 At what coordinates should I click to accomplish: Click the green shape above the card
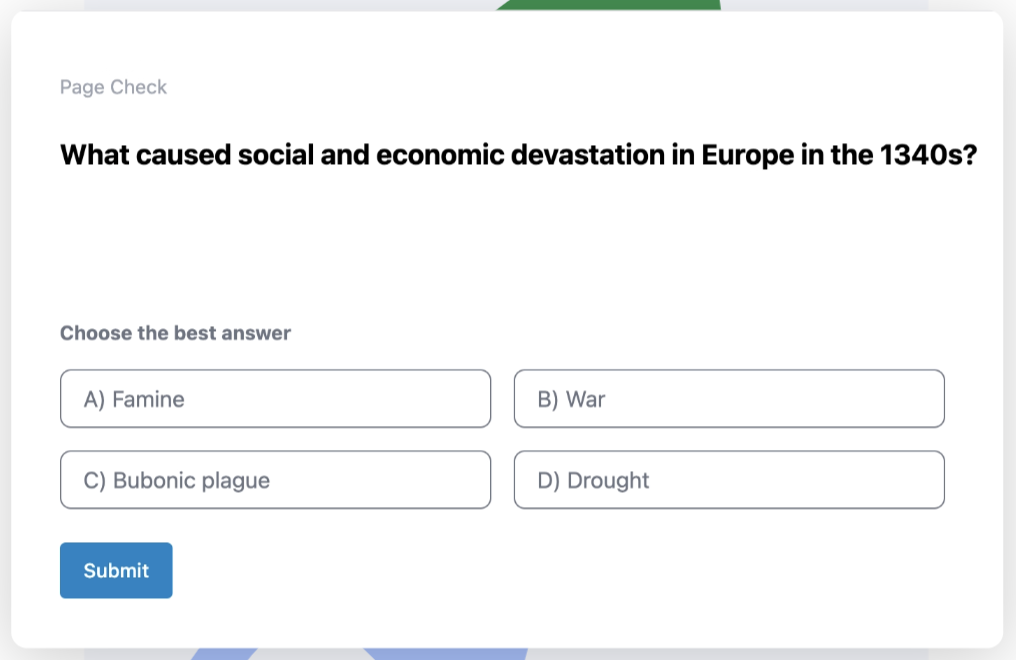click(x=610, y=5)
